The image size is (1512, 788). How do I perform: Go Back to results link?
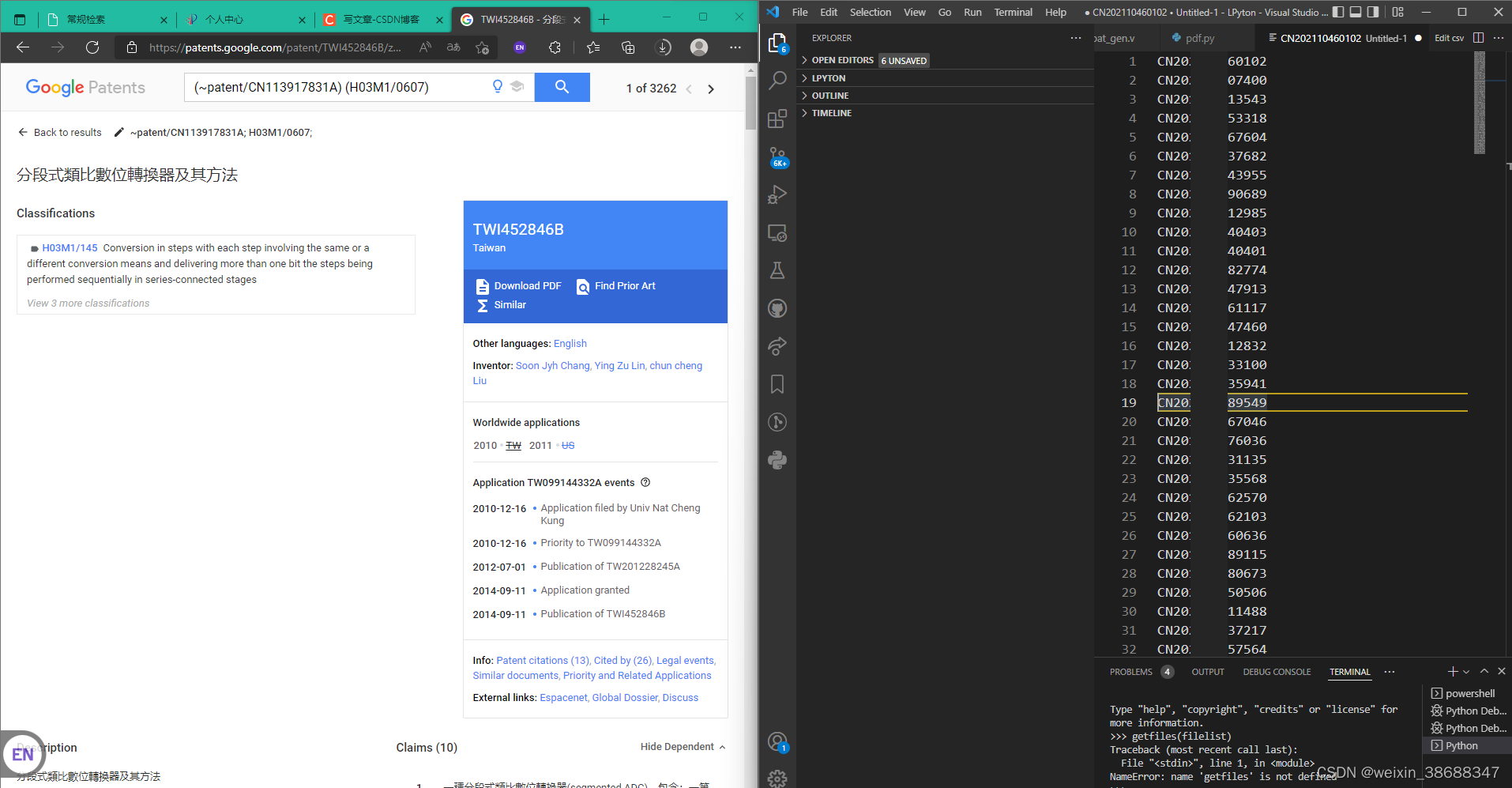pos(60,133)
